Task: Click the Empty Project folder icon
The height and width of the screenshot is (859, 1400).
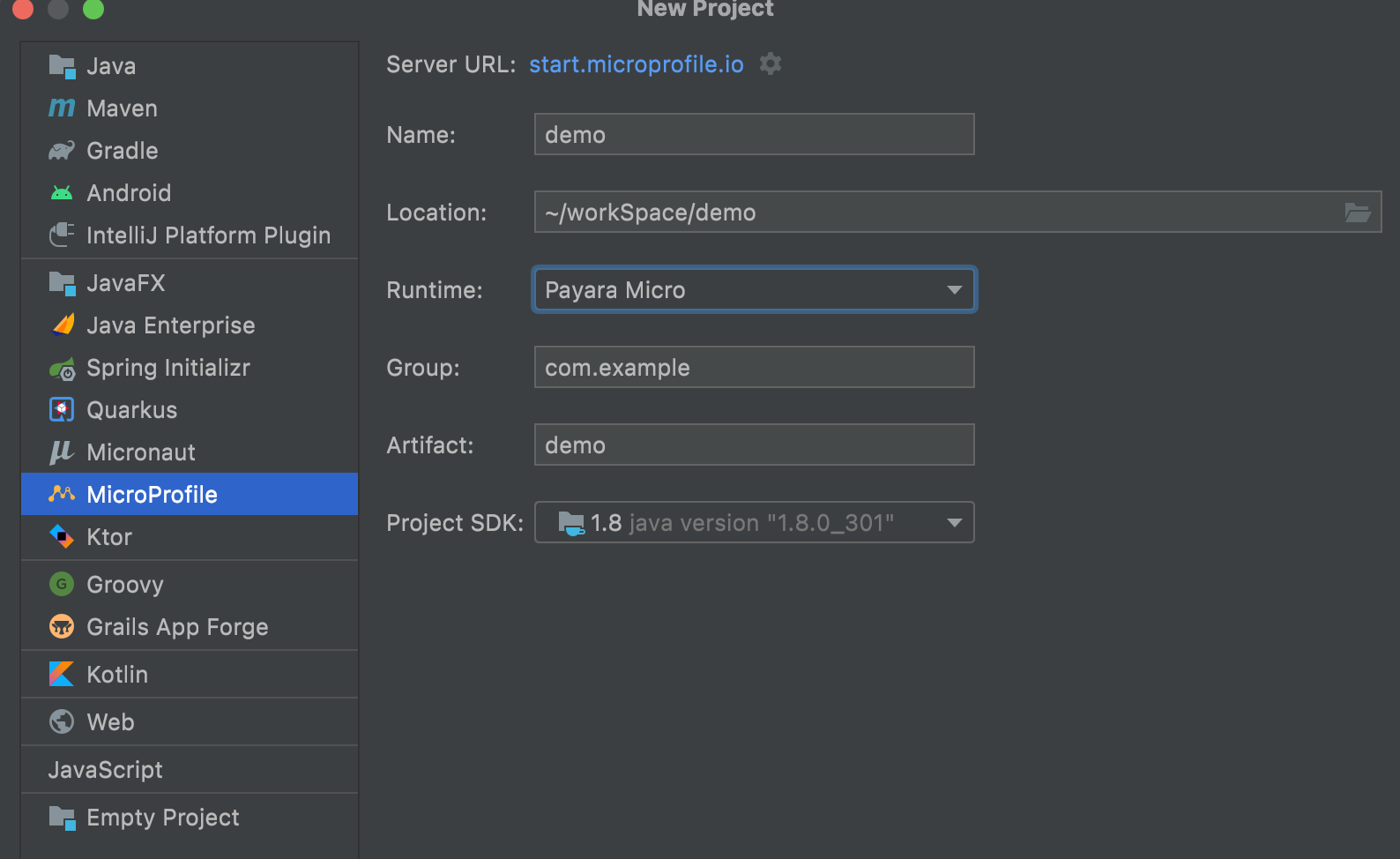Action: coord(62,818)
